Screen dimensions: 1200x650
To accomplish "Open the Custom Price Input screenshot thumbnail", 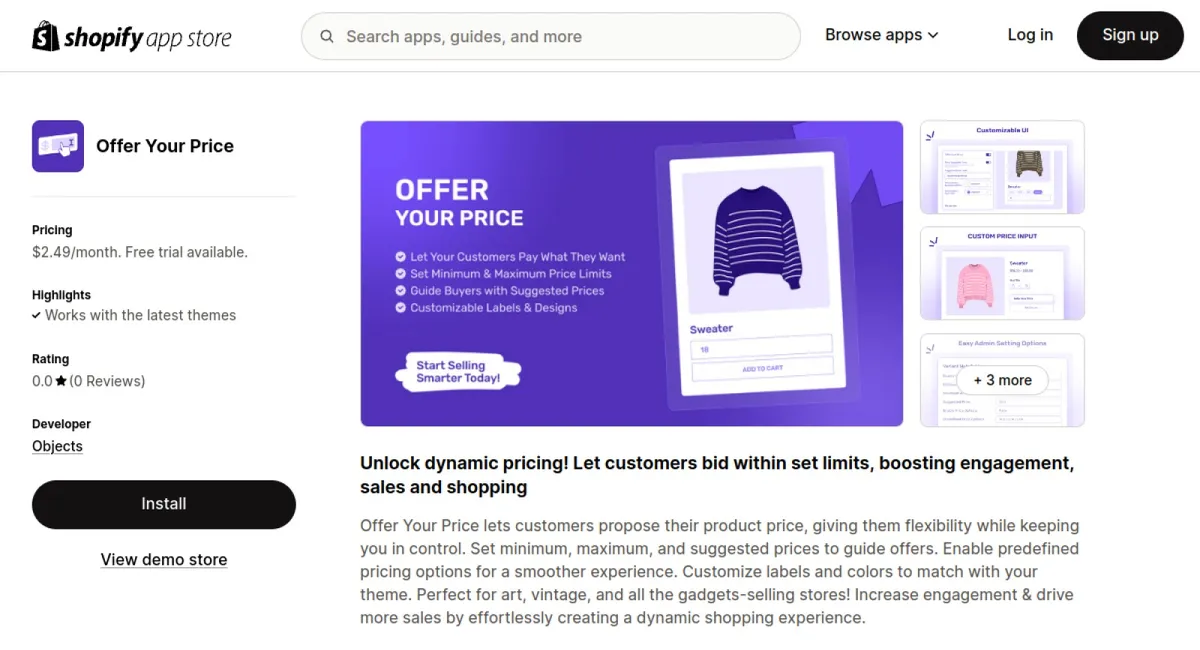I will [x=1002, y=272].
